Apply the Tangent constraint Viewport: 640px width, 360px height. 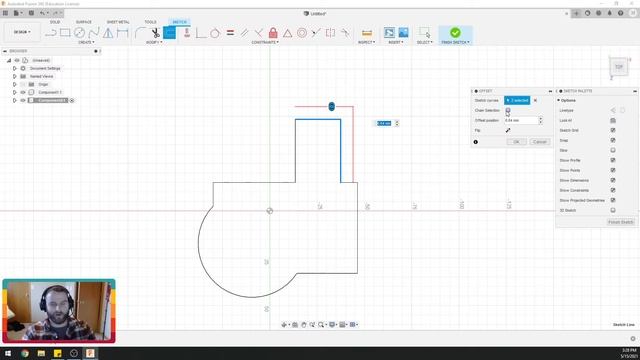[215, 33]
